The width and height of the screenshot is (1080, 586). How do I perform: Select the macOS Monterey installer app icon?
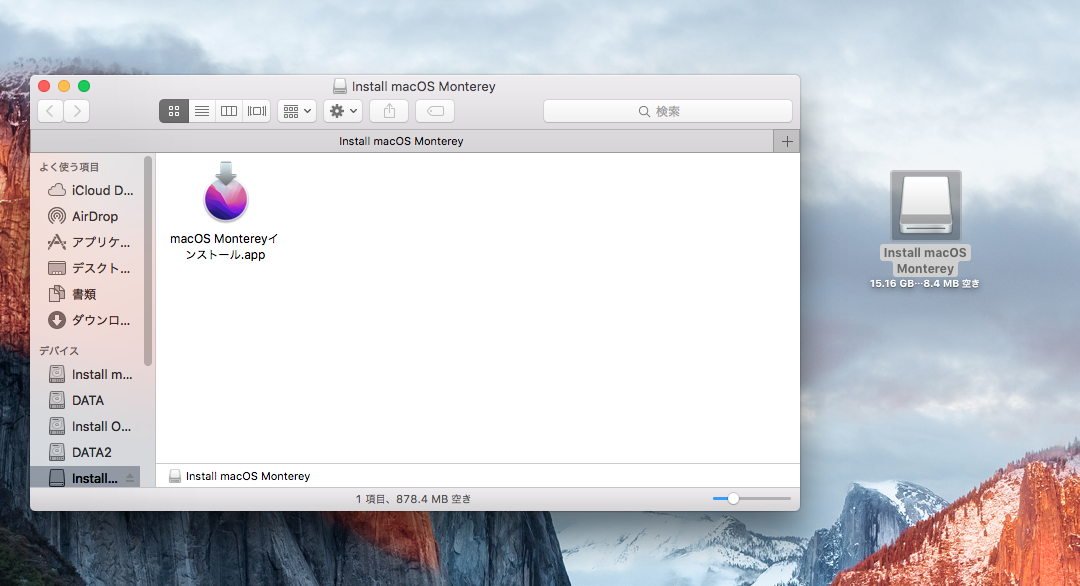pyautogui.click(x=225, y=192)
